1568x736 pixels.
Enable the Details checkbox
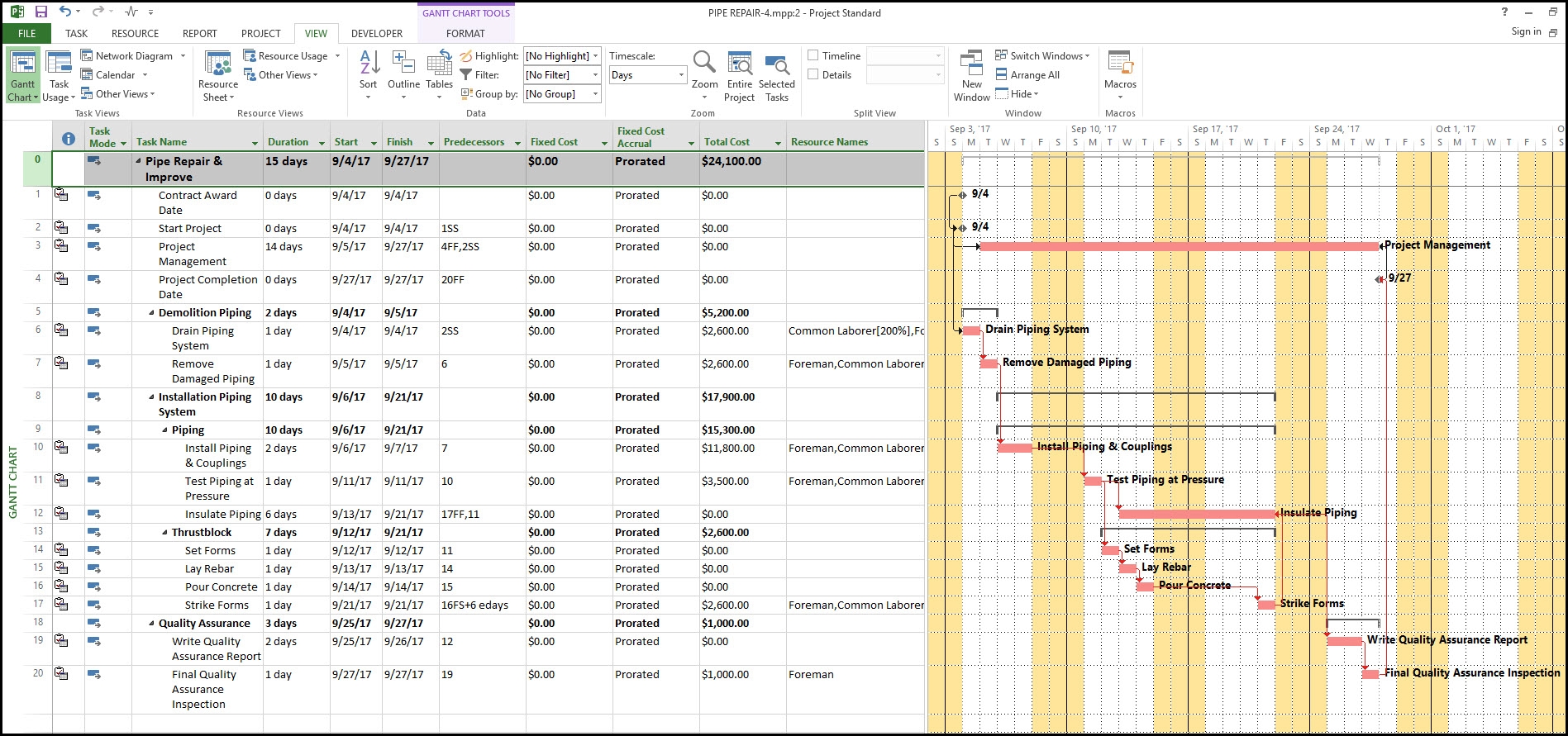(x=813, y=74)
